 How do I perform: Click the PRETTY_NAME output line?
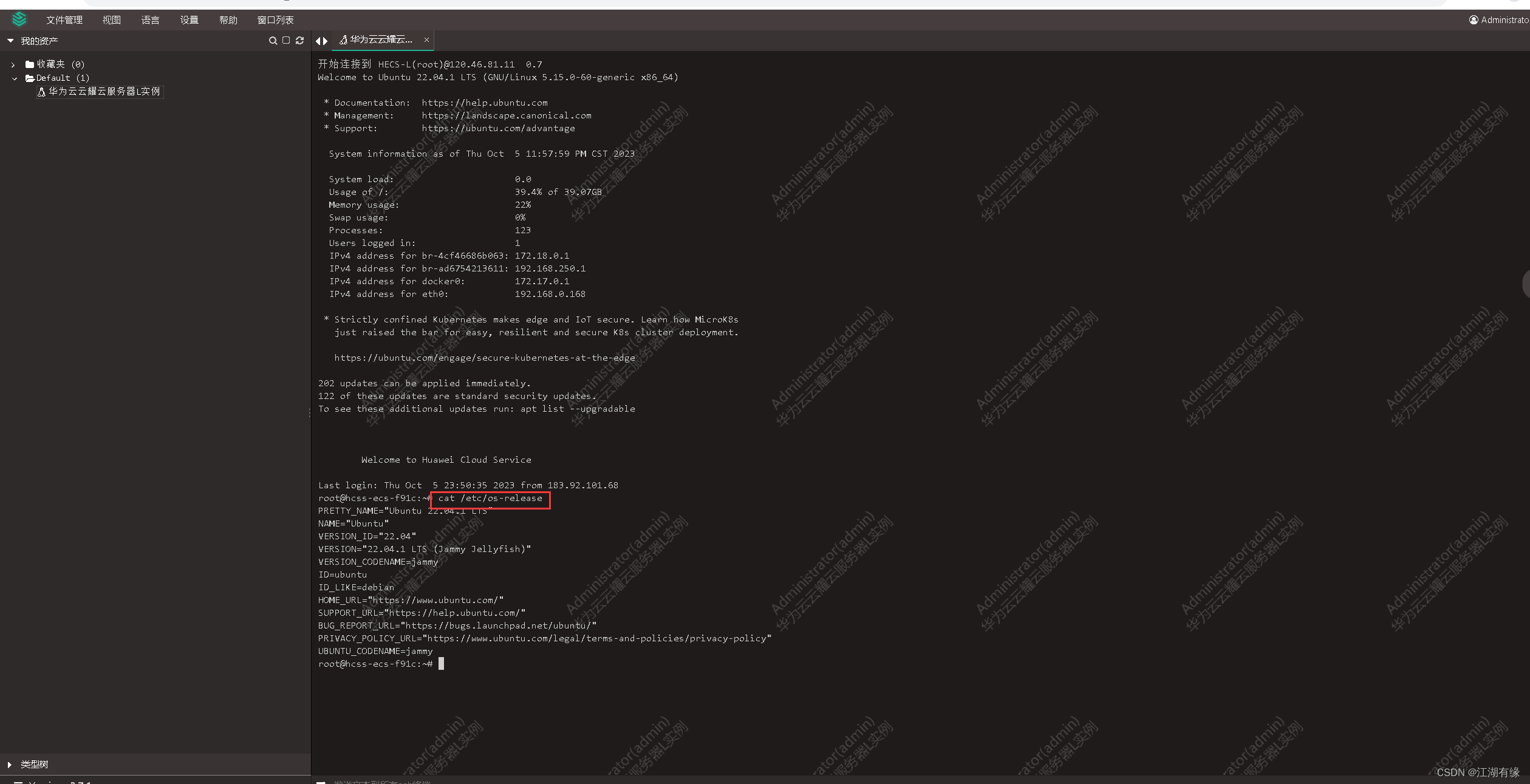[405, 511]
